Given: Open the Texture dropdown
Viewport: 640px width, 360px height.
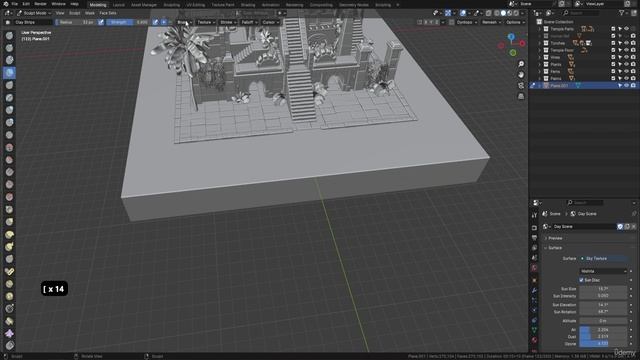Looking at the screenshot, I should pyautogui.click(x=206, y=22).
